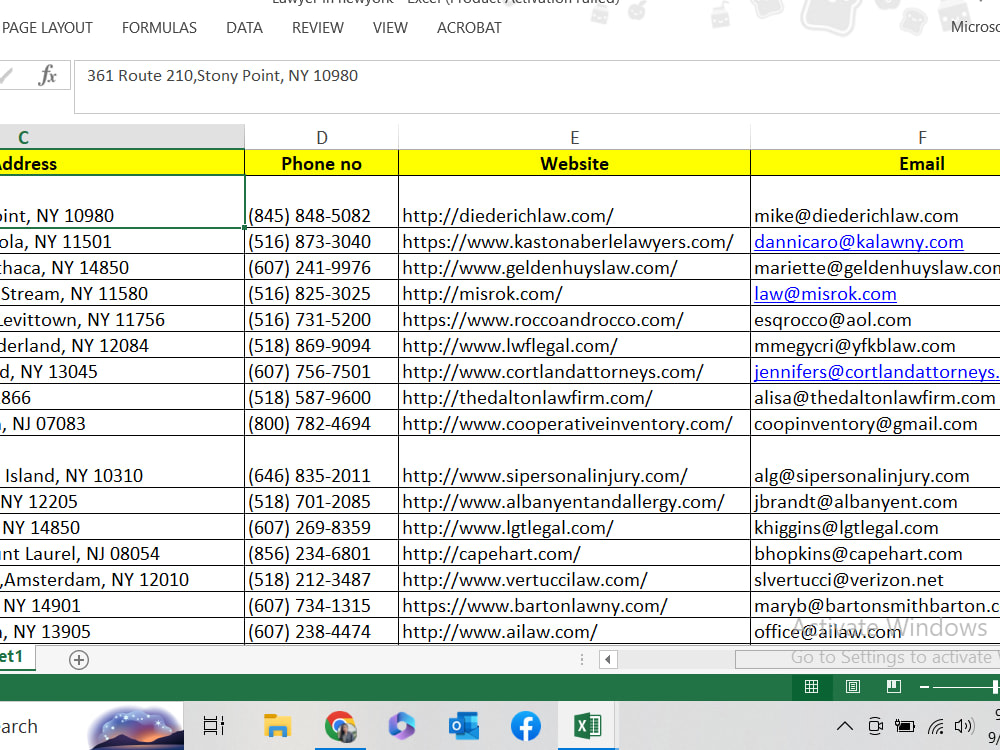Open law@misrok.com email link

(825, 294)
